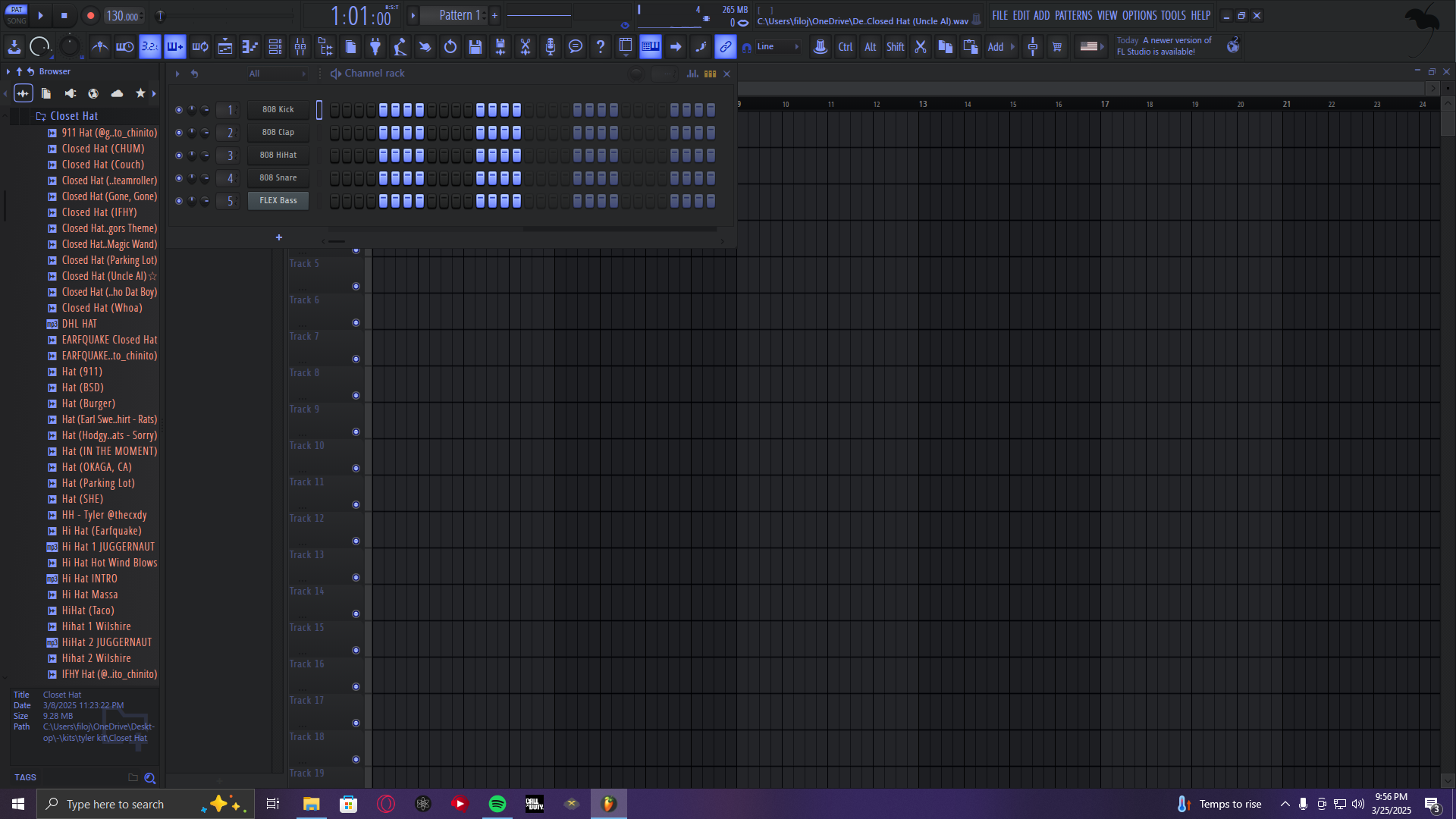Image resolution: width=1456 pixels, height=819 pixels.
Task: Open the PATTERNS menu
Action: point(1073,15)
